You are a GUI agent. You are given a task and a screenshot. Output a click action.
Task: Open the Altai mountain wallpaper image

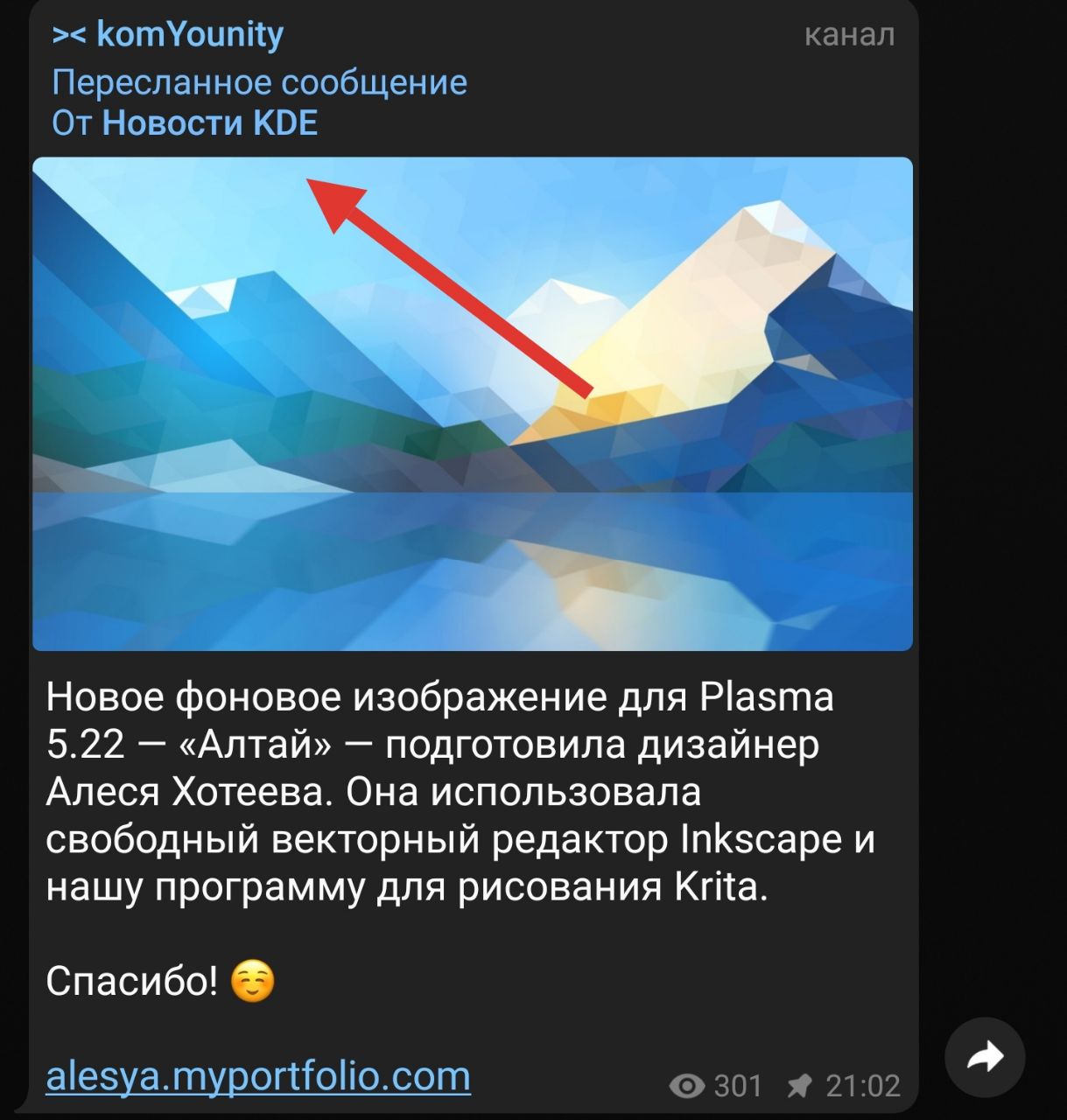tap(473, 404)
